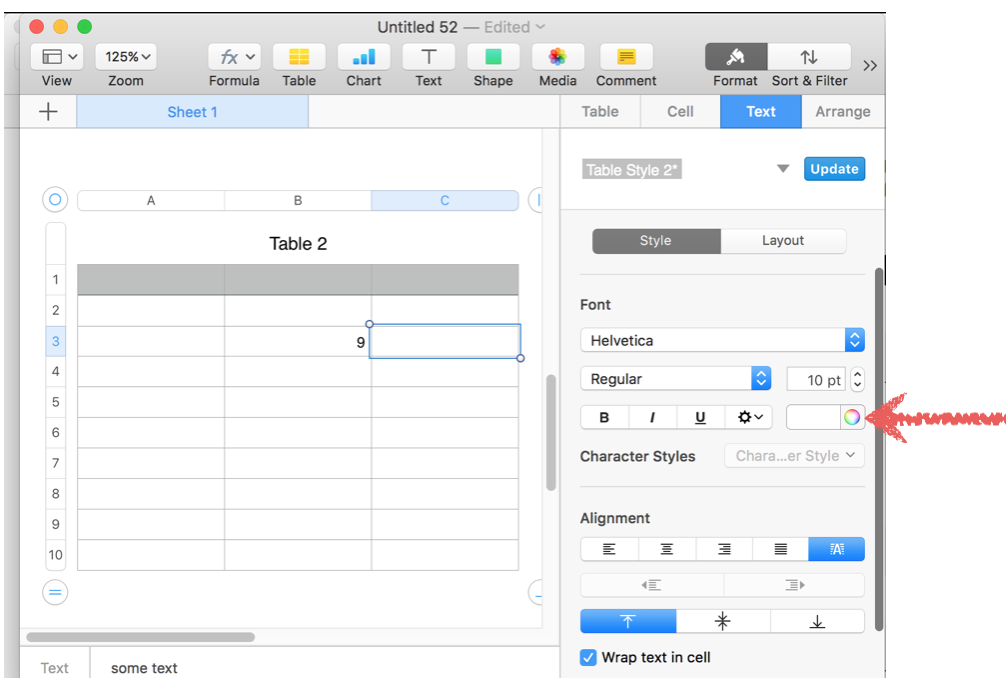Click the Update style button
Image resolution: width=1006 pixels, height=678 pixels.
(x=834, y=169)
